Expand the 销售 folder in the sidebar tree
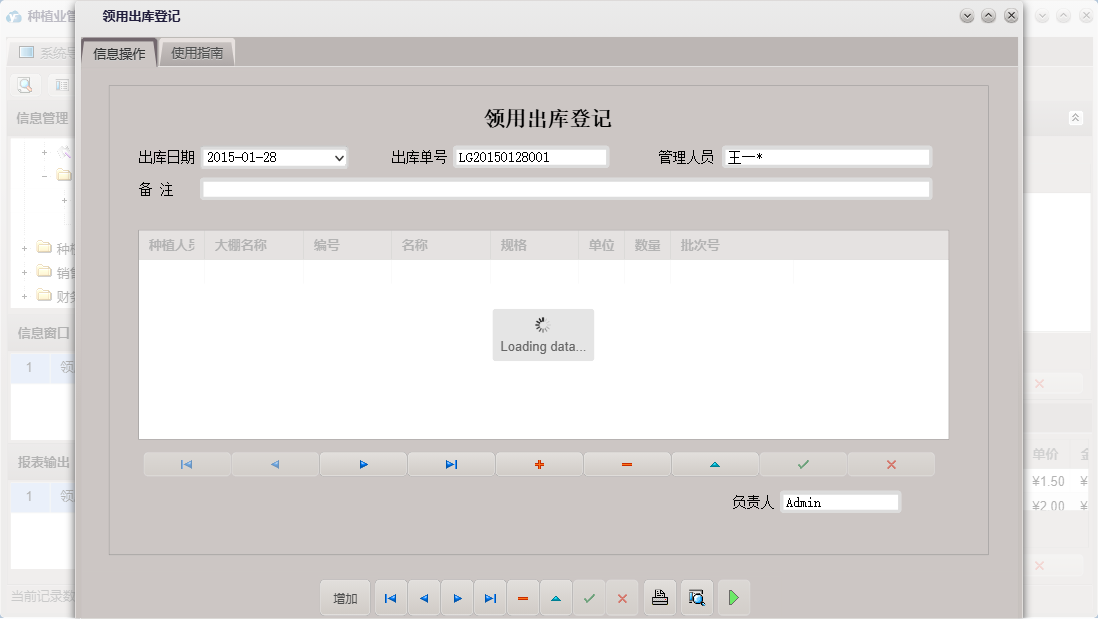Viewport: 1098px width, 625px height. [x=22, y=271]
